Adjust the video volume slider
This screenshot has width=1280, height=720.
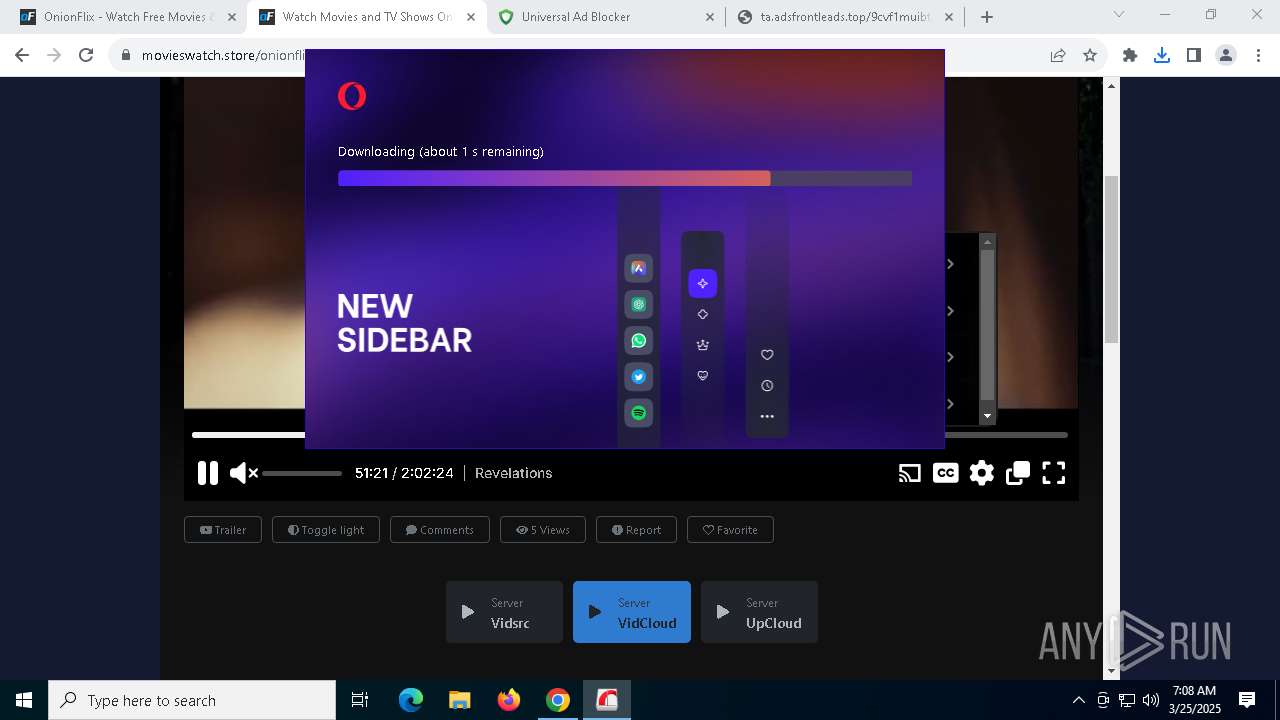point(302,473)
